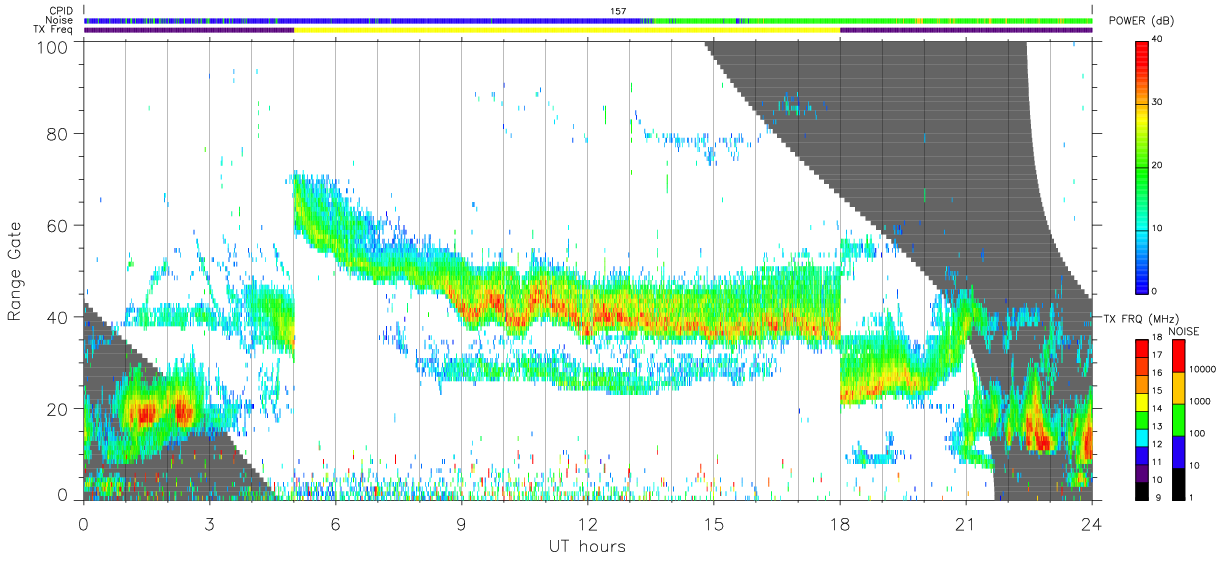This screenshot has width=1228, height=567.
Task: Click the power scale label 30
Action: click(x=1158, y=103)
